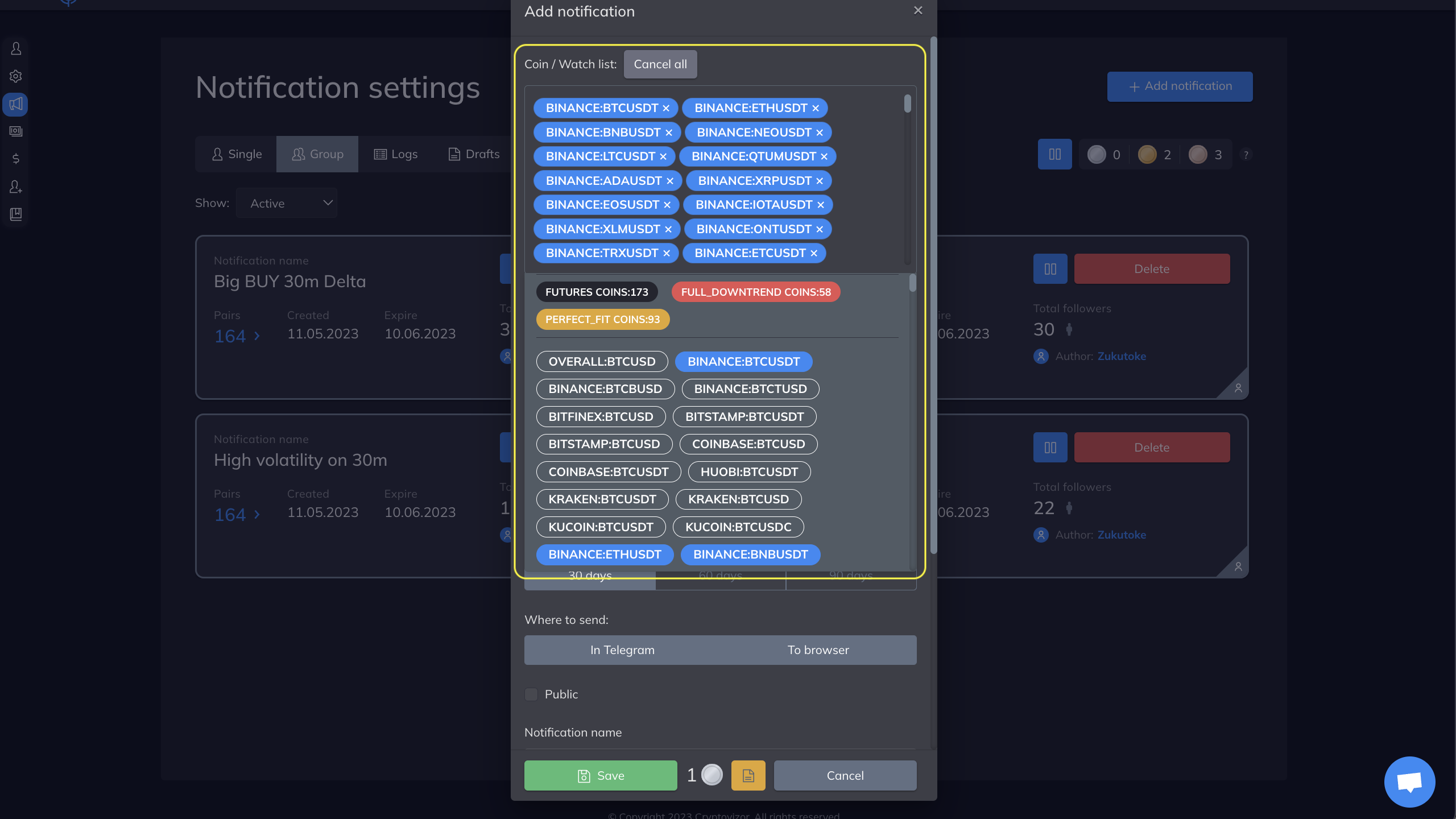Choose In Telegram send option
The width and height of the screenshot is (1456, 819).
click(622, 650)
